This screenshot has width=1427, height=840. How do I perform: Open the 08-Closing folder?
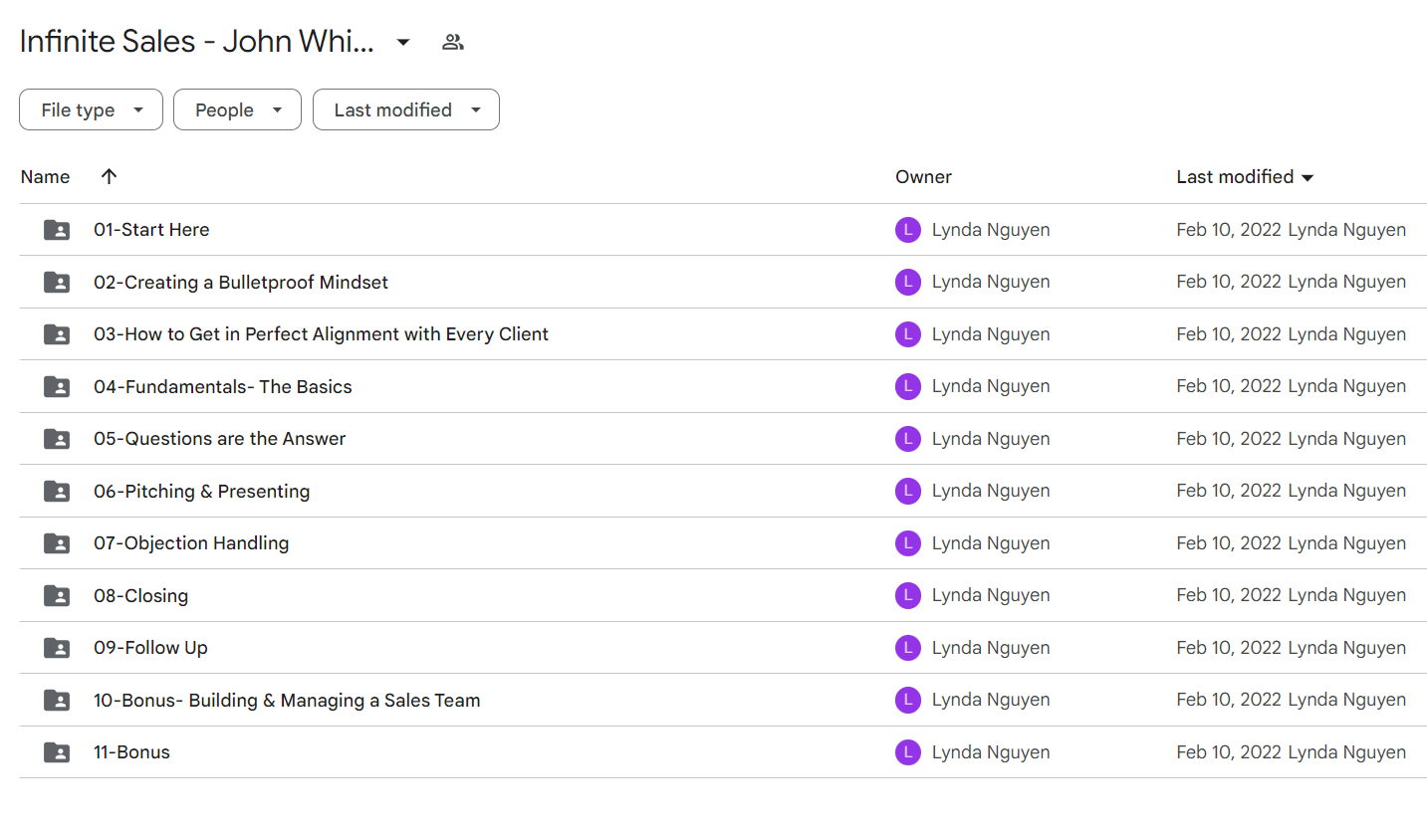[140, 596]
